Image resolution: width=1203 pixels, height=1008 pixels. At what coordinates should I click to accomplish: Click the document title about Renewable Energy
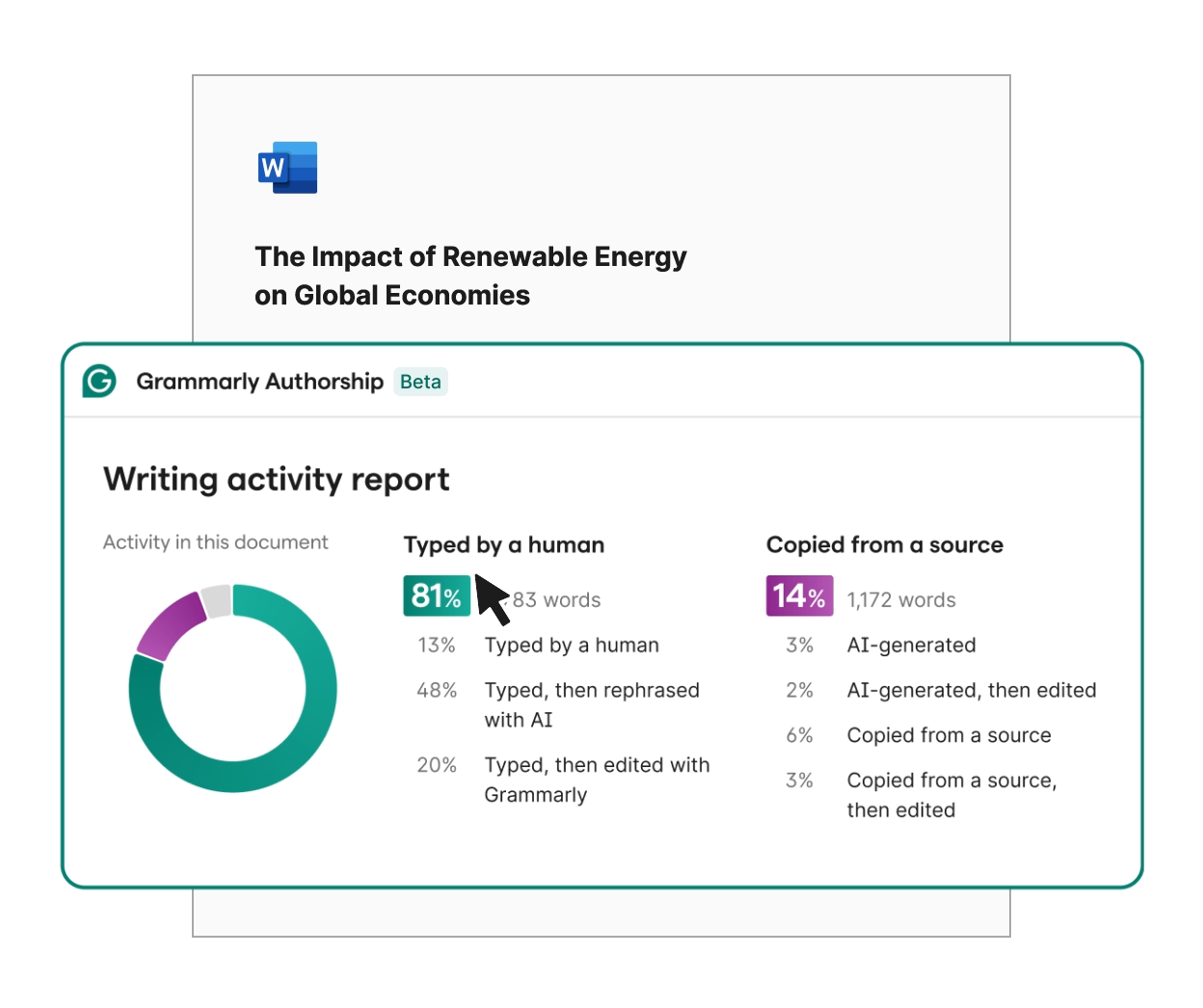point(470,275)
